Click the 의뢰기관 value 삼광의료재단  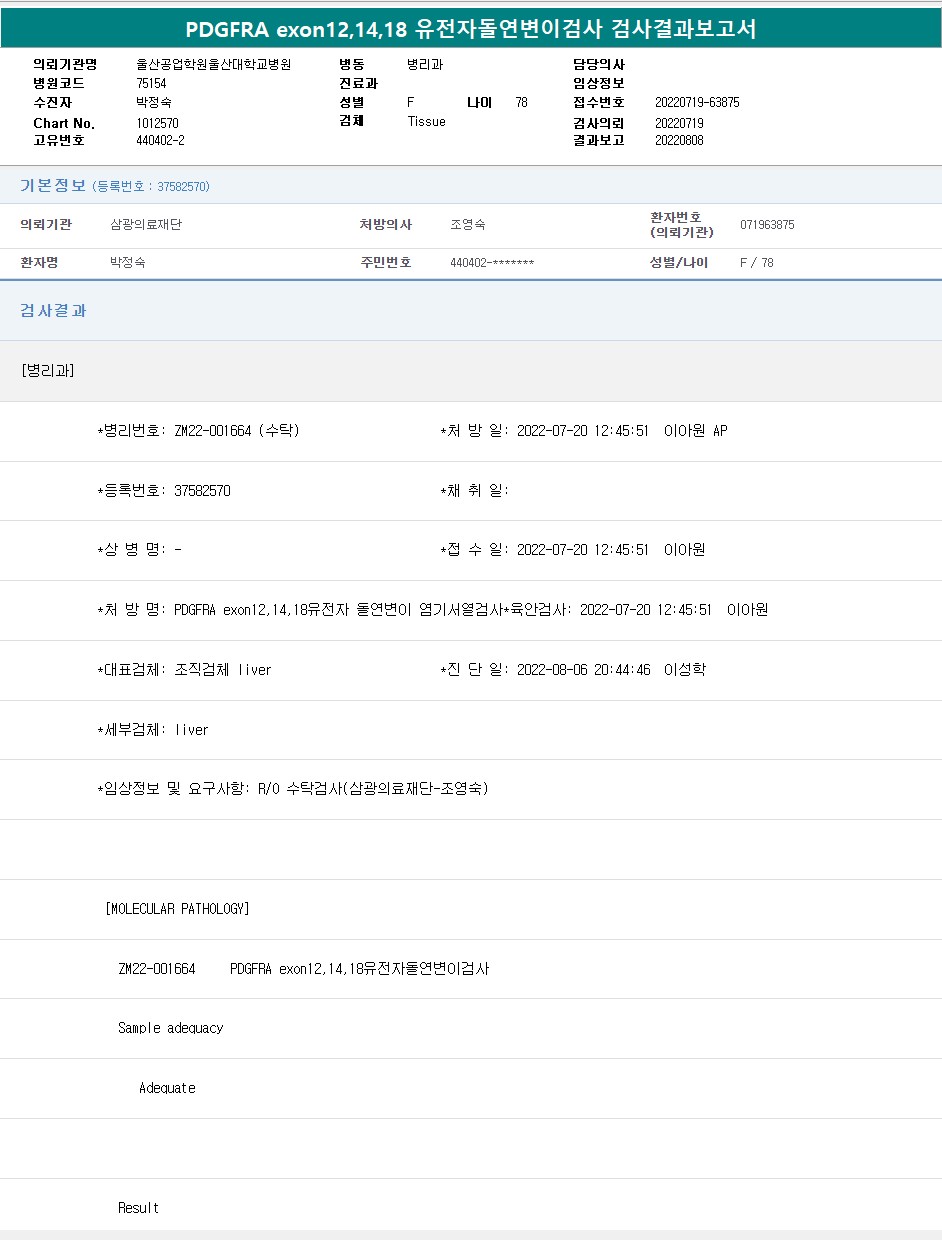145,225
